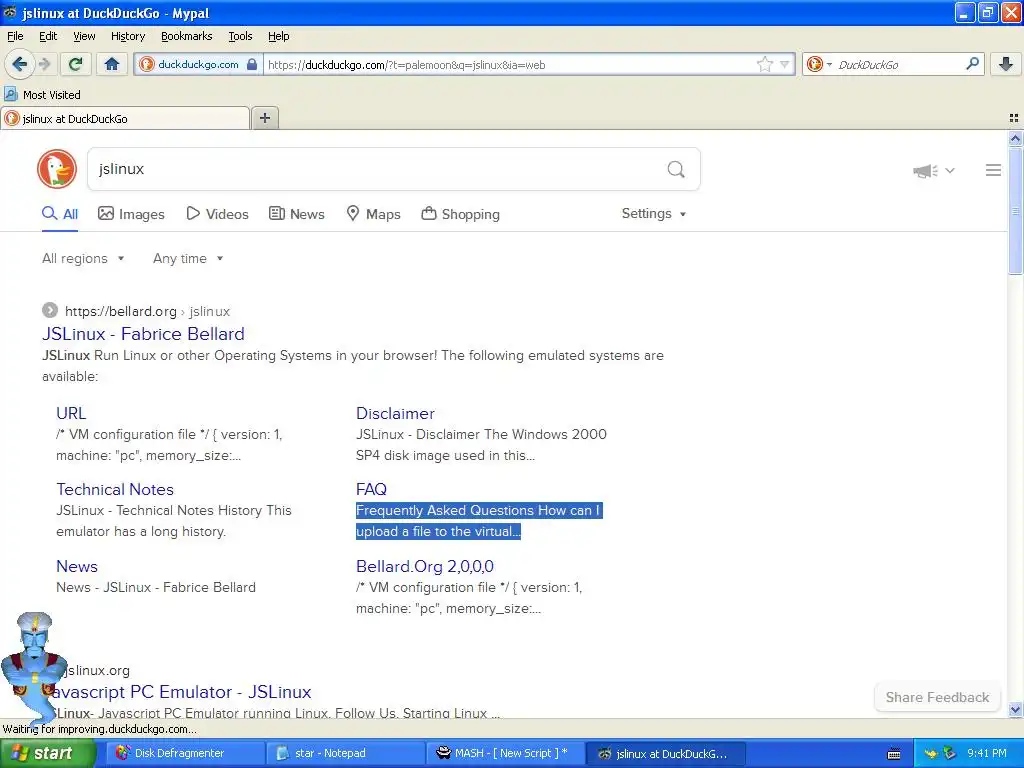Image resolution: width=1024 pixels, height=768 pixels.
Task: Click the vertical scrollbar up arrow
Action: pyautogui.click(x=1015, y=138)
